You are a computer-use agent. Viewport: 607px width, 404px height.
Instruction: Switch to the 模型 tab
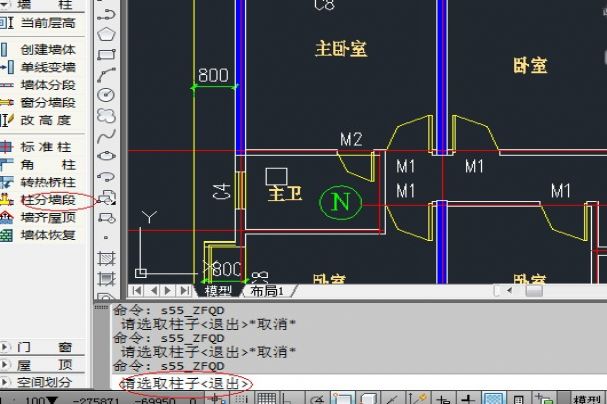[219, 291]
